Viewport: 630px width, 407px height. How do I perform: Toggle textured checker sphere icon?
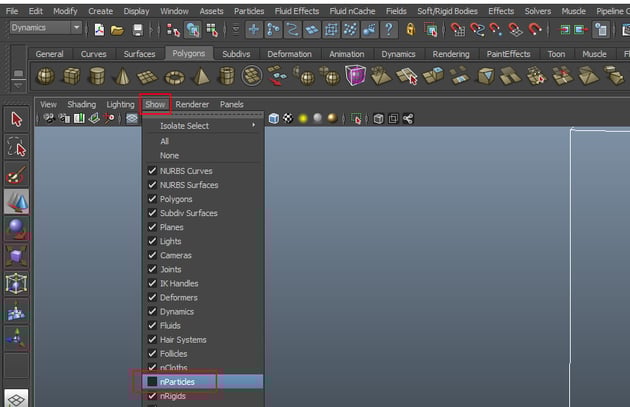(x=288, y=119)
